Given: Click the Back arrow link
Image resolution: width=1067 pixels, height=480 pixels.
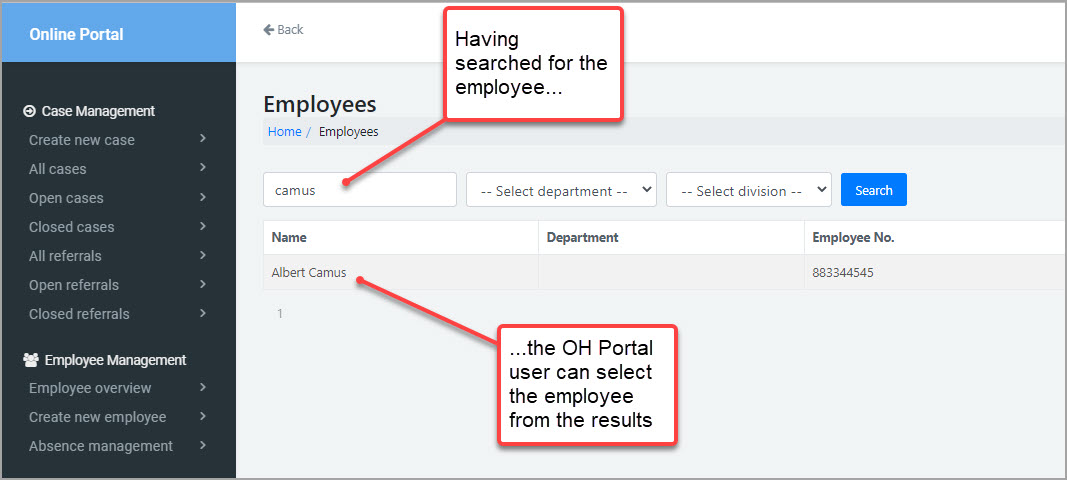Looking at the screenshot, I should coord(283,30).
